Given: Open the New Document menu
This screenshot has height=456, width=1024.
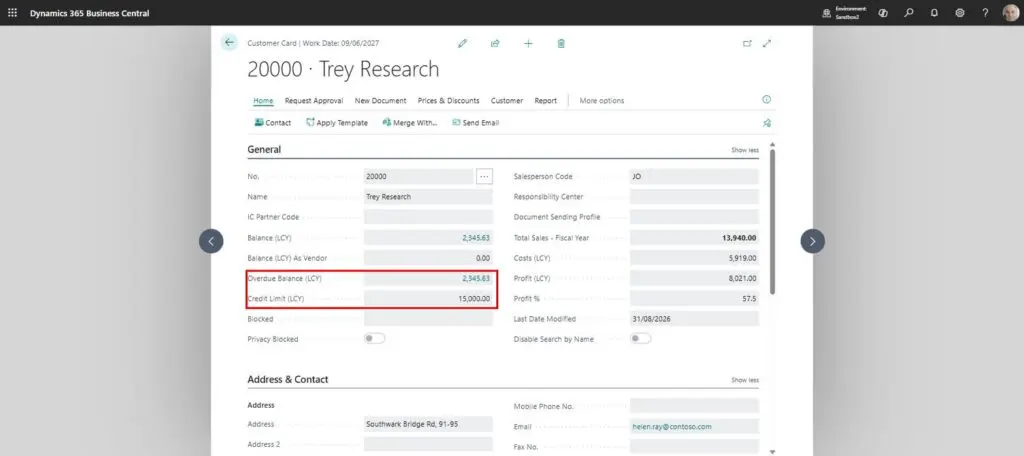Looking at the screenshot, I should 380,101.
